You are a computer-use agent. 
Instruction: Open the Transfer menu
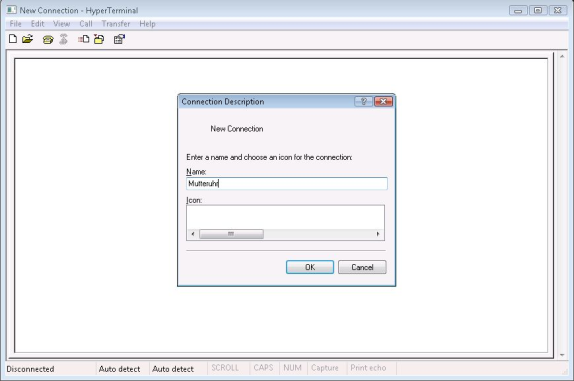[x=116, y=24]
